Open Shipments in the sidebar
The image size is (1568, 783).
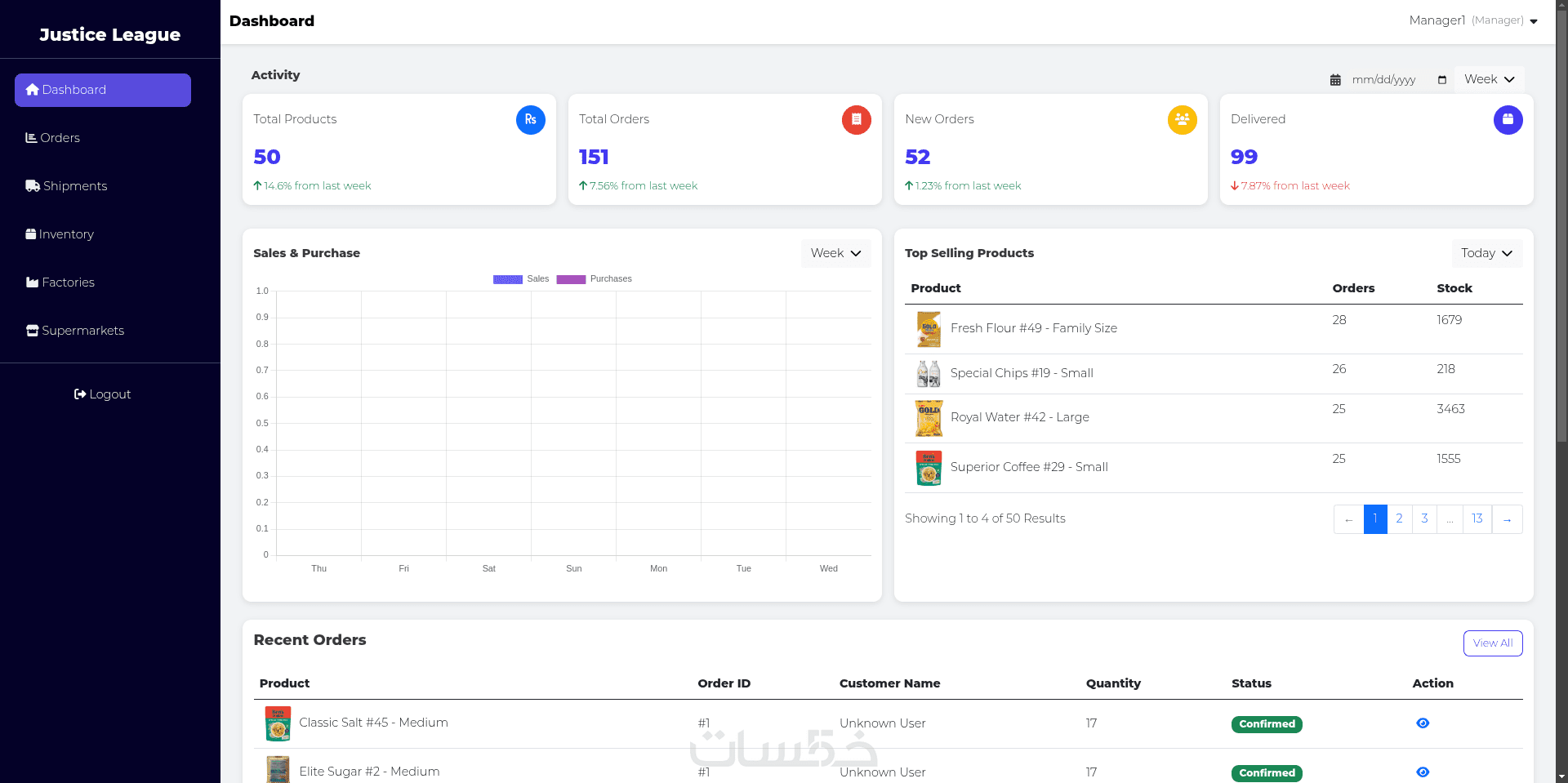(x=67, y=186)
